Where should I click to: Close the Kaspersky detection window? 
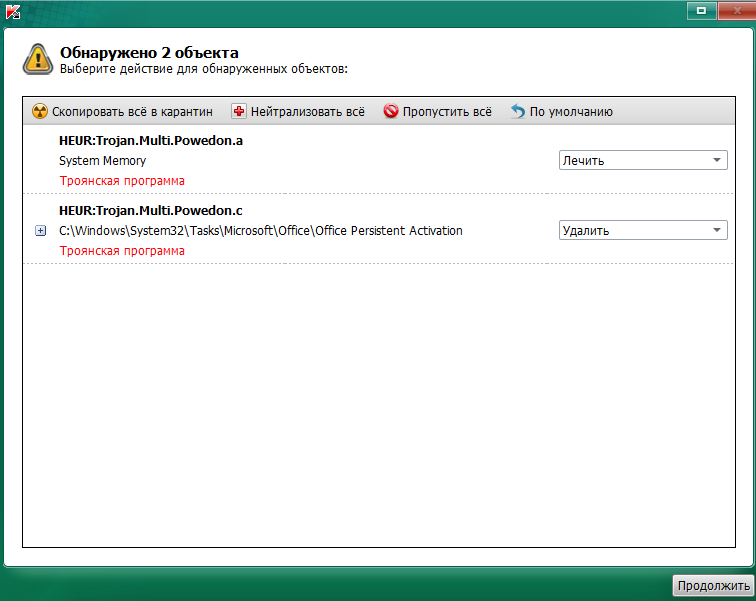coord(736,10)
